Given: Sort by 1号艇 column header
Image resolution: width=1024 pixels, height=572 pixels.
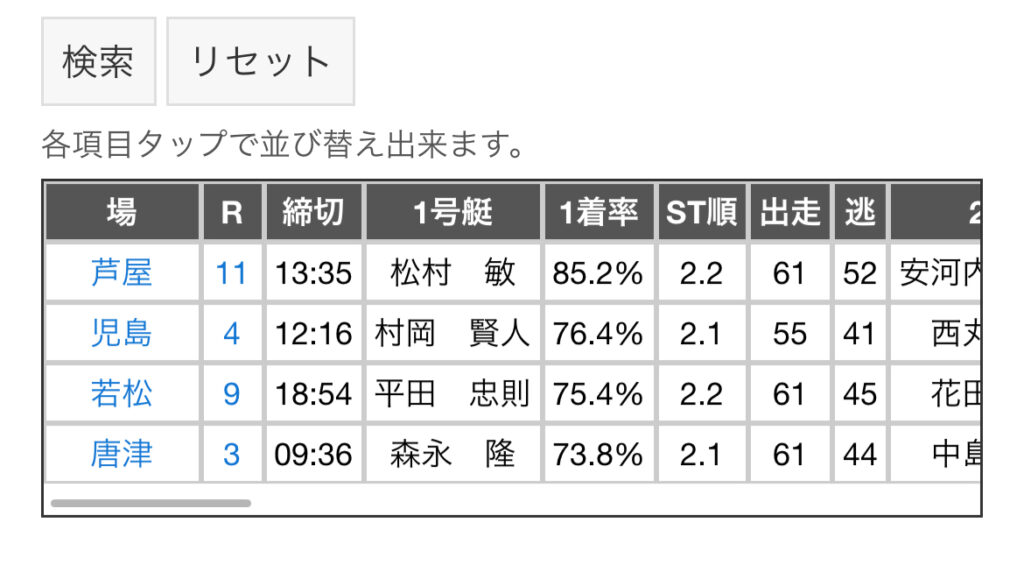Looking at the screenshot, I should pos(453,212).
